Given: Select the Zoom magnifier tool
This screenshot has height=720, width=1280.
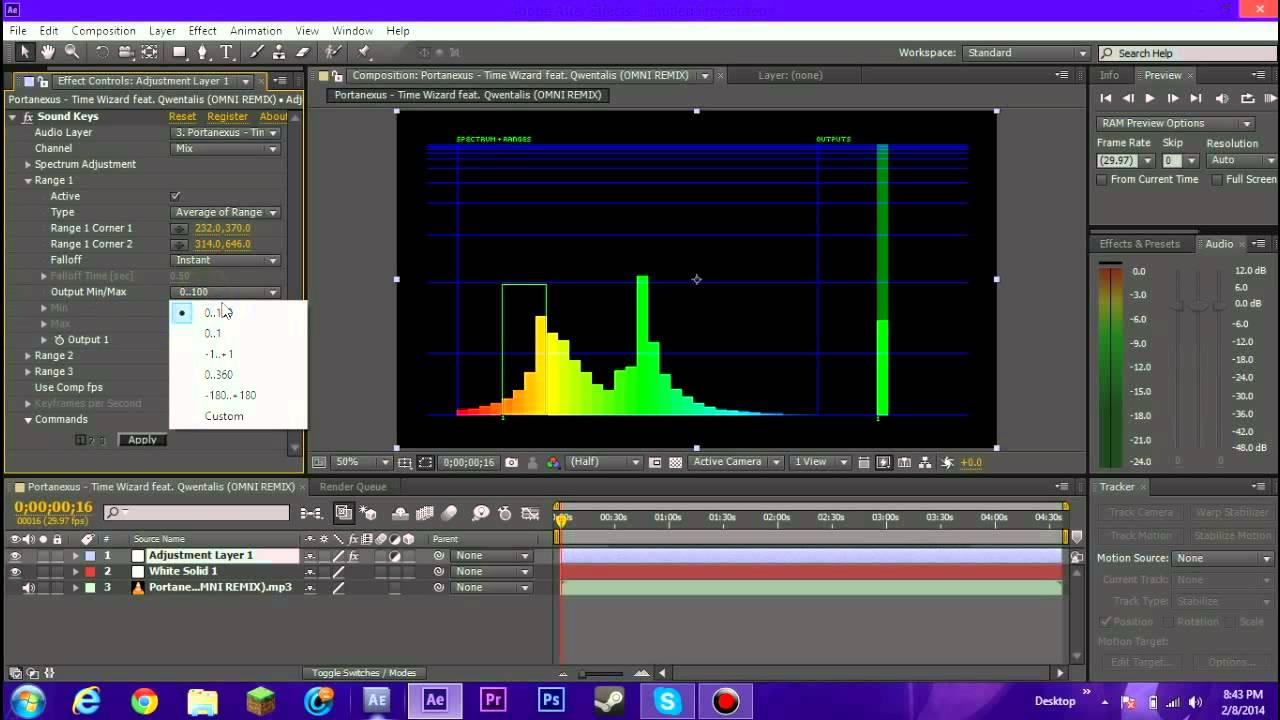Looking at the screenshot, I should [x=72, y=52].
